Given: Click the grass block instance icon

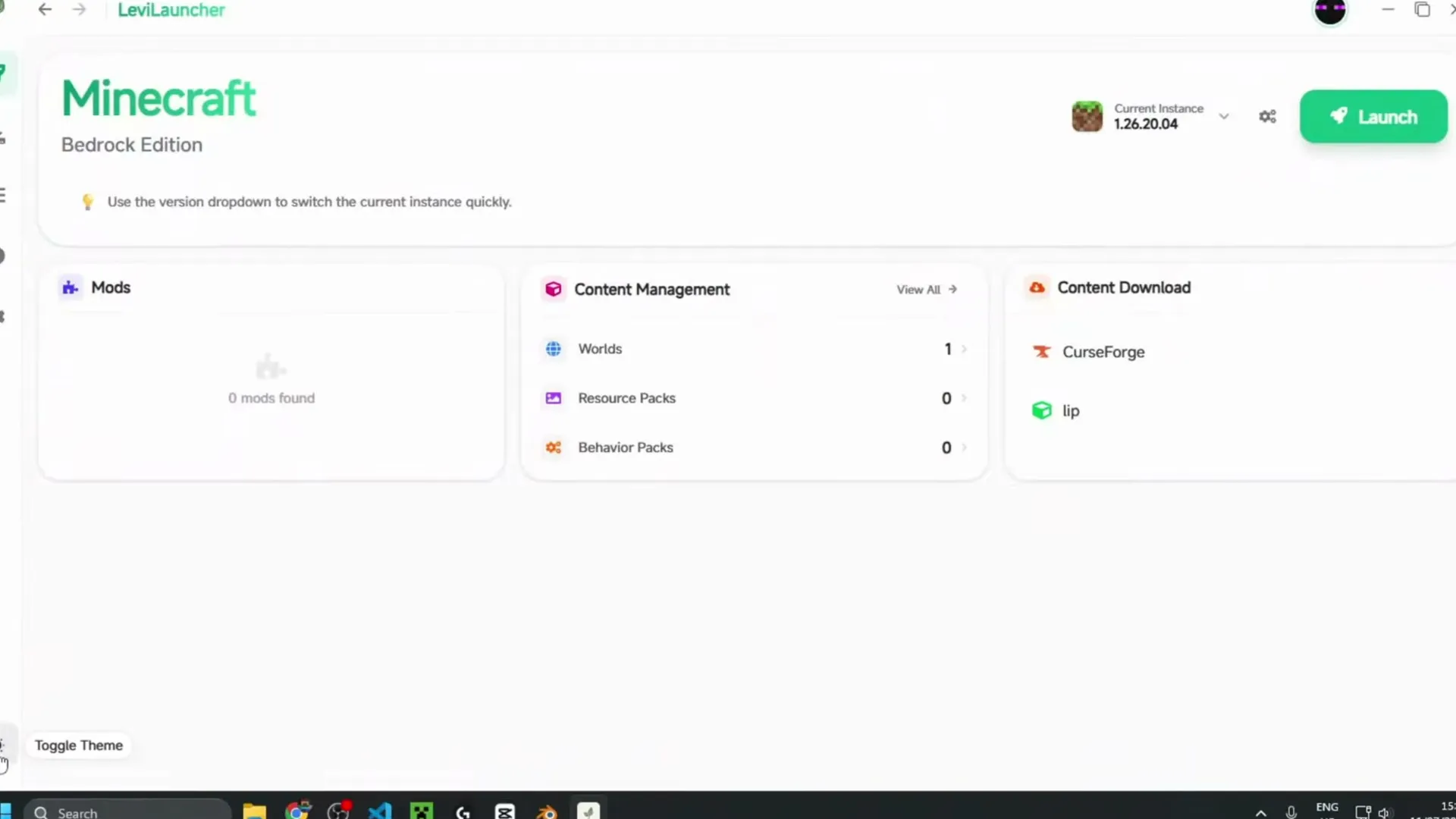Looking at the screenshot, I should (x=1087, y=117).
